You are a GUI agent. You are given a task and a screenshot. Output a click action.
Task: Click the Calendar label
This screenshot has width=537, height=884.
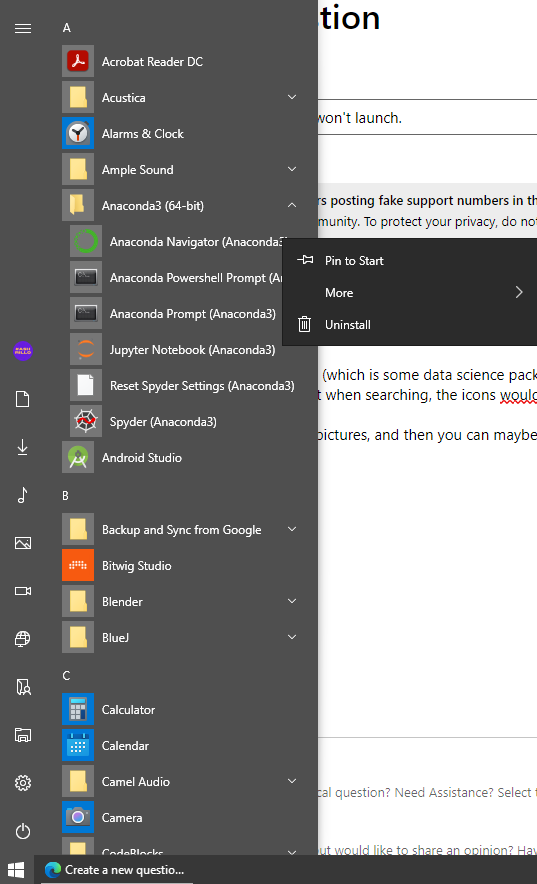[126, 746]
